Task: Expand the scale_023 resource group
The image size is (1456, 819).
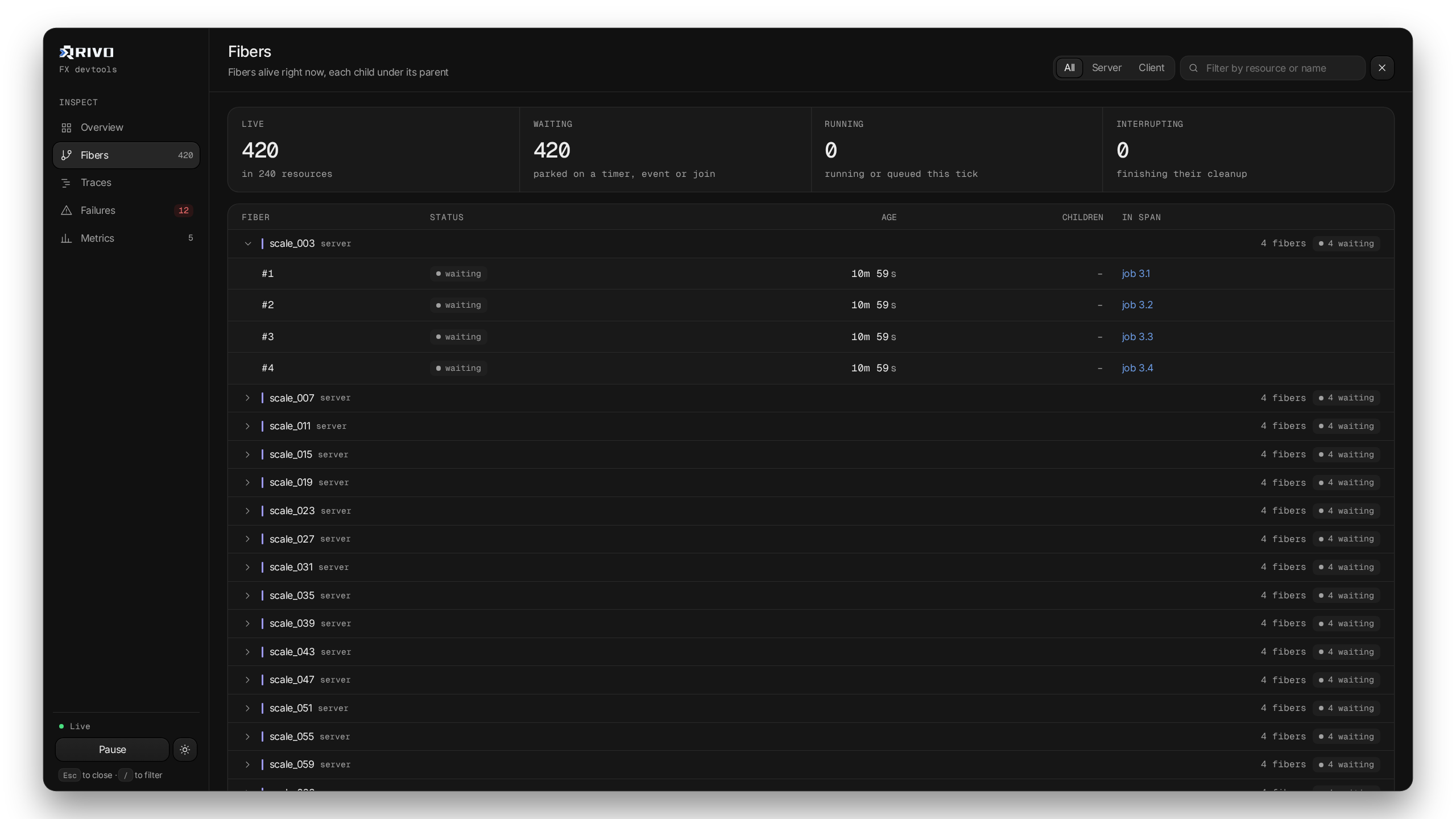Action: tap(248, 511)
